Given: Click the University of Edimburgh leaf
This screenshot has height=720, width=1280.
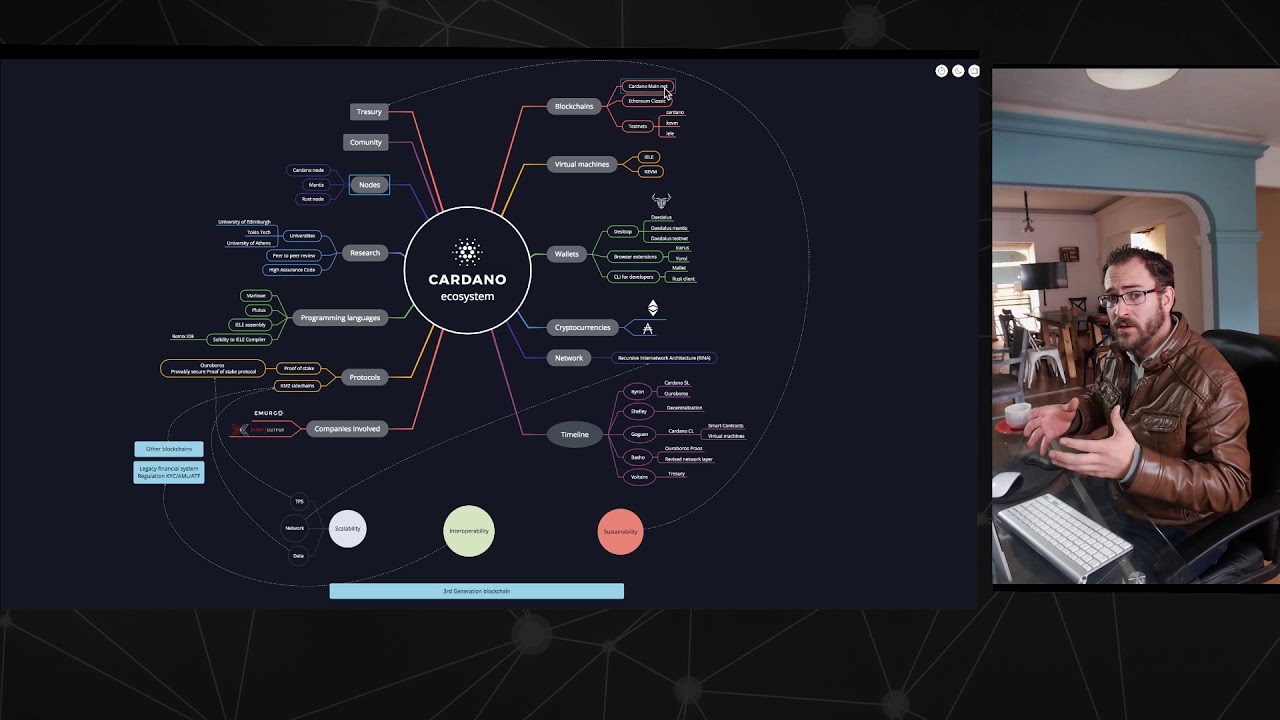Looking at the screenshot, I should 244,222.
